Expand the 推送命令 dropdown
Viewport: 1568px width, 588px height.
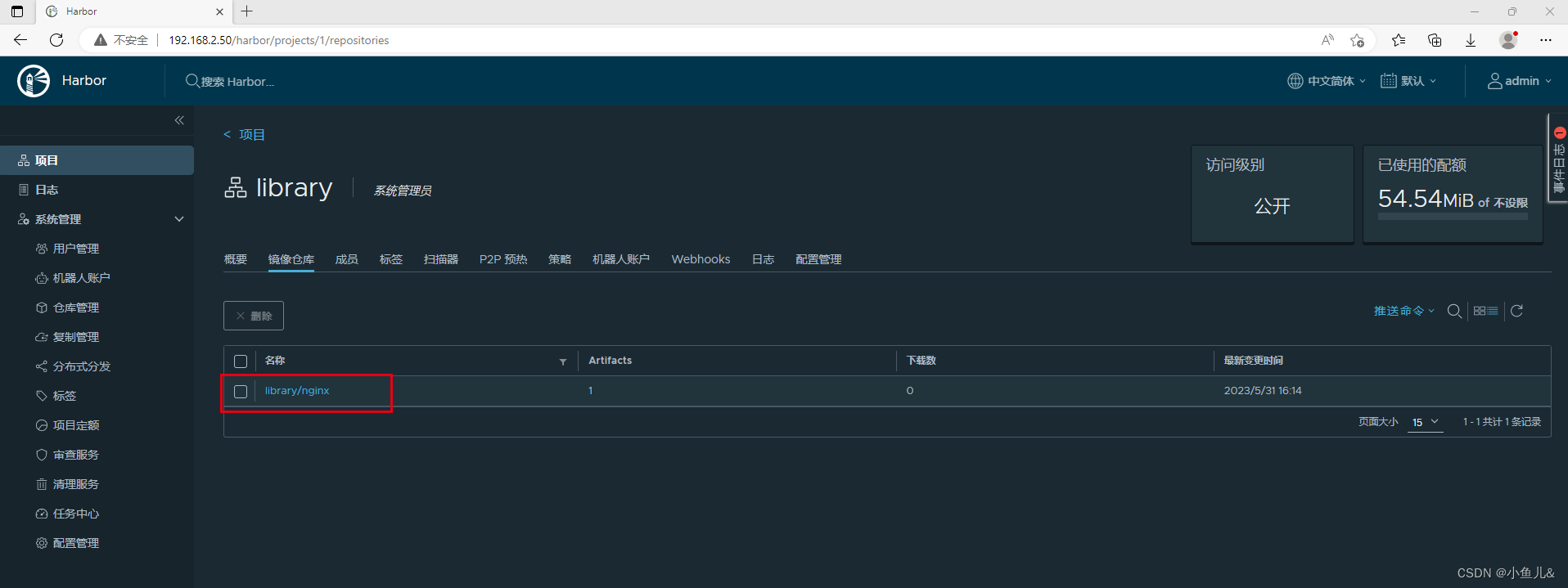(1404, 311)
